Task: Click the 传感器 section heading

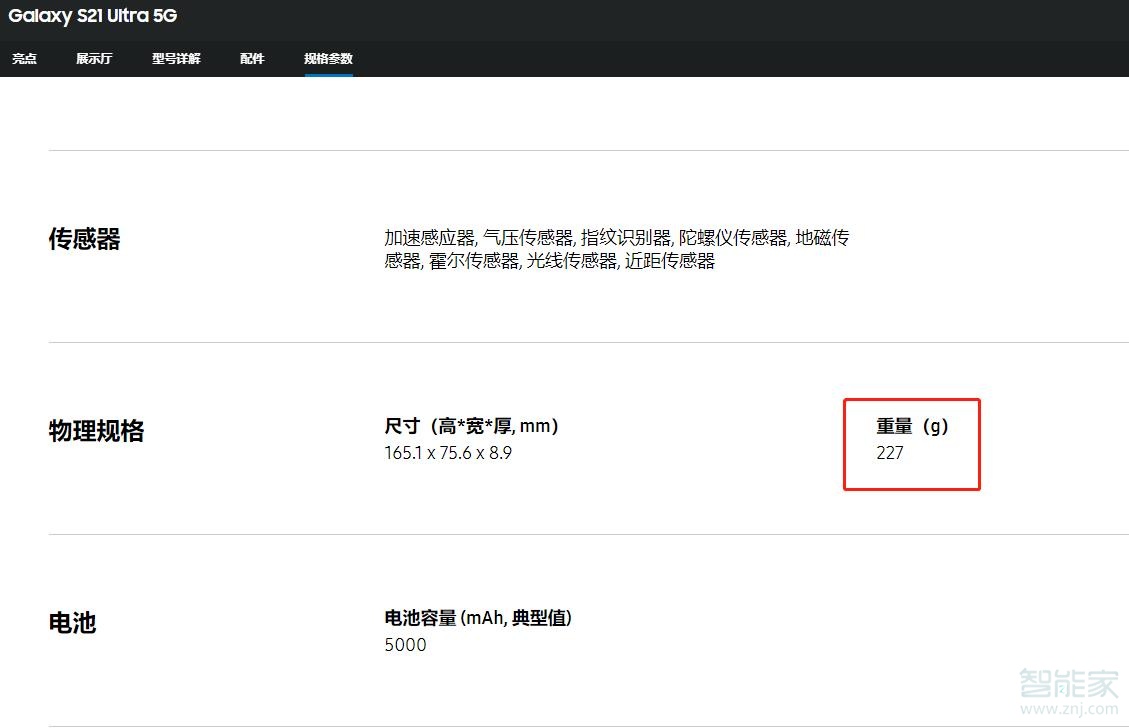Action: [84, 239]
